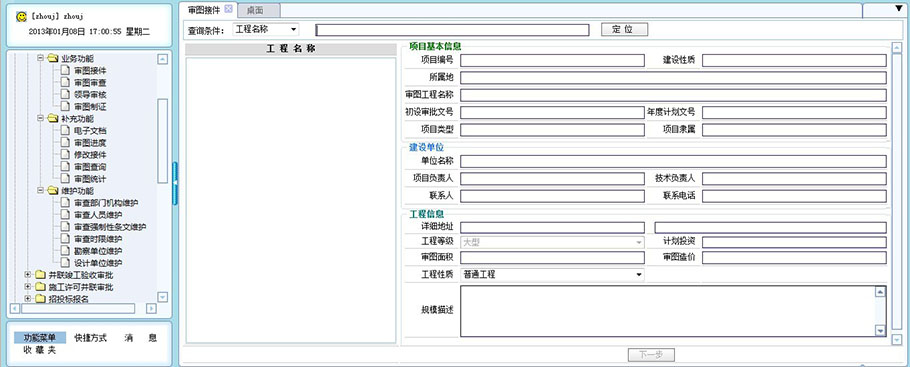Viewport: 910px width, 367px height.
Task: Click the tree panel scroll right arrow
Action: tap(151, 308)
